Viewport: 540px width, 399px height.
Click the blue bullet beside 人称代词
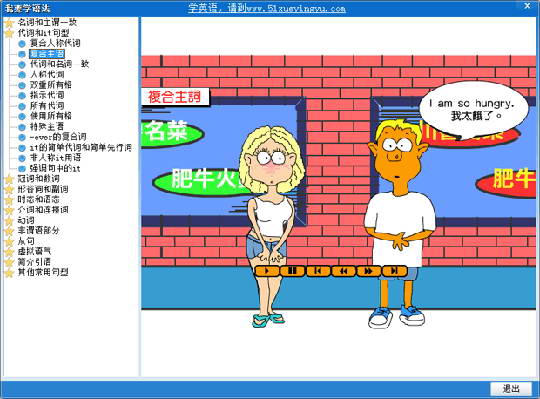(22, 75)
